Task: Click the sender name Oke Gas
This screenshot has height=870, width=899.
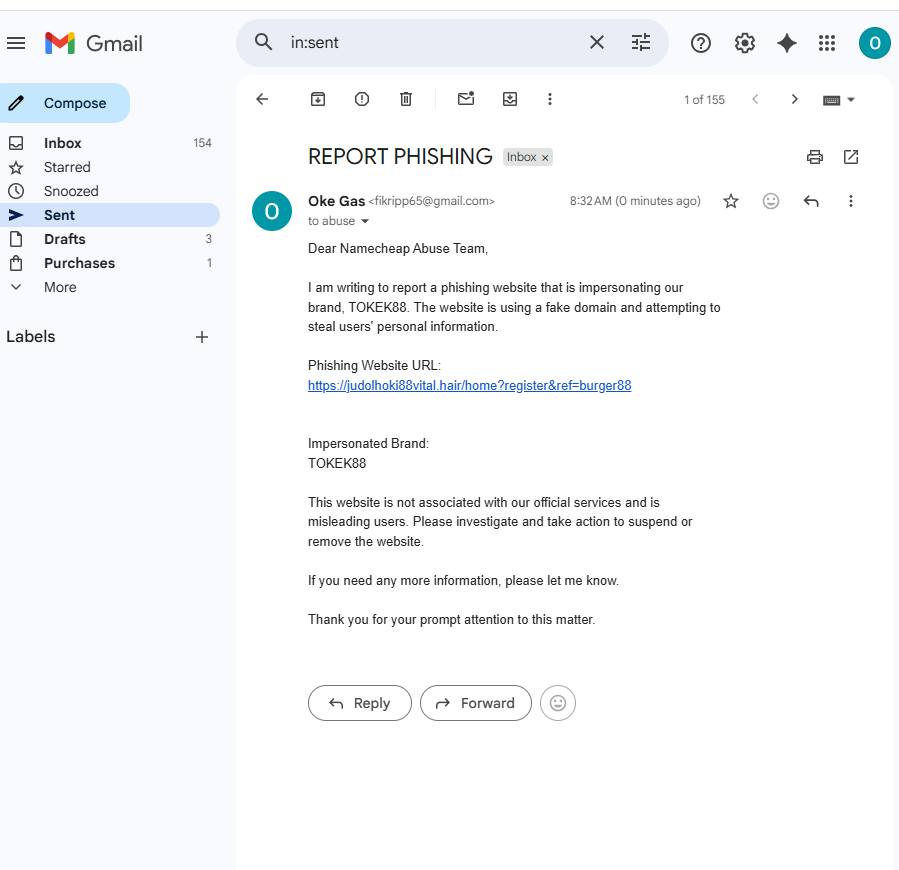Action: tap(337, 201)
